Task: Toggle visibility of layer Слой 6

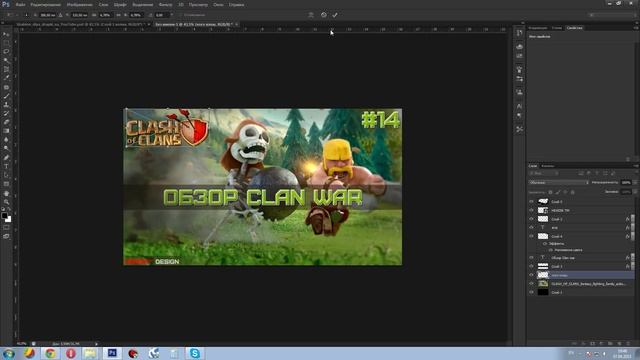Action: [x=531, y=202]
